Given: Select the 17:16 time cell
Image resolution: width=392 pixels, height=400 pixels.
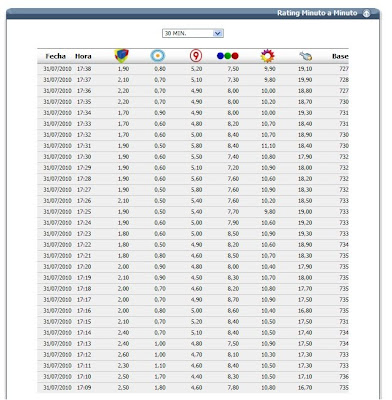Looking at the screenshot, I should (x=84, y=311).
